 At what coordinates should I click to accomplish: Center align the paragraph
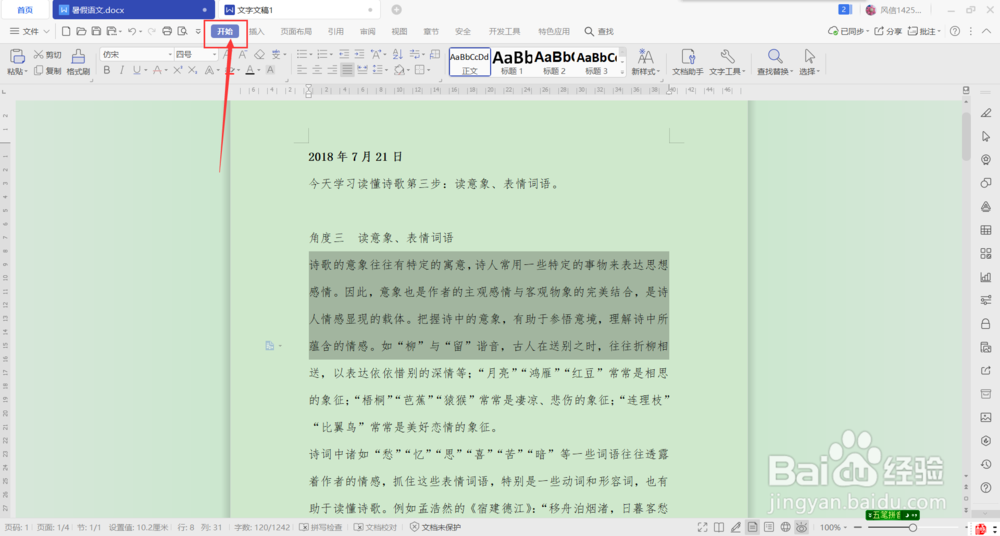click(317, 70)
